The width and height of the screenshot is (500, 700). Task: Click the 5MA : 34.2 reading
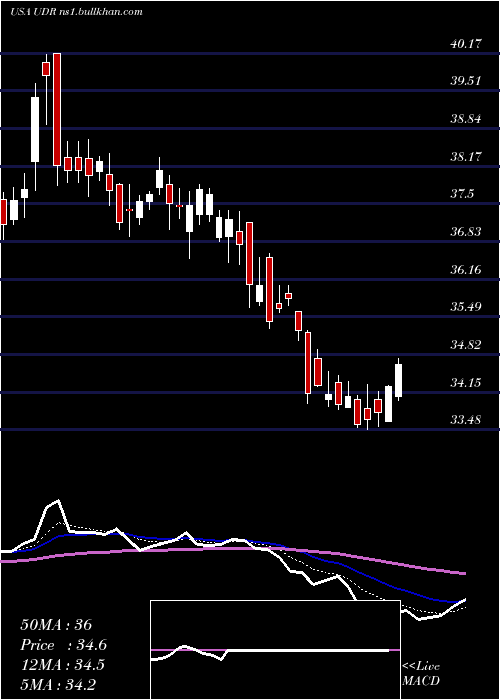click(x=58, y=685)
